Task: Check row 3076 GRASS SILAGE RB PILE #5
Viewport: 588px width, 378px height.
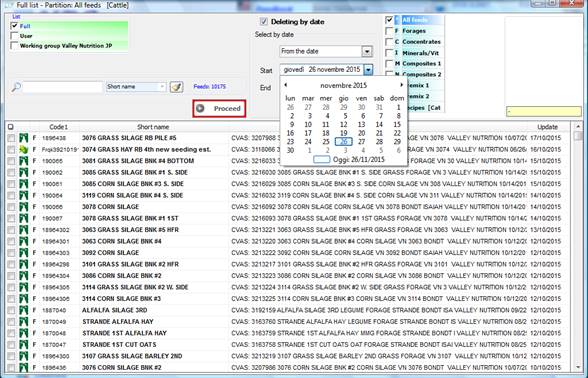Action: [x=12, y=138]
